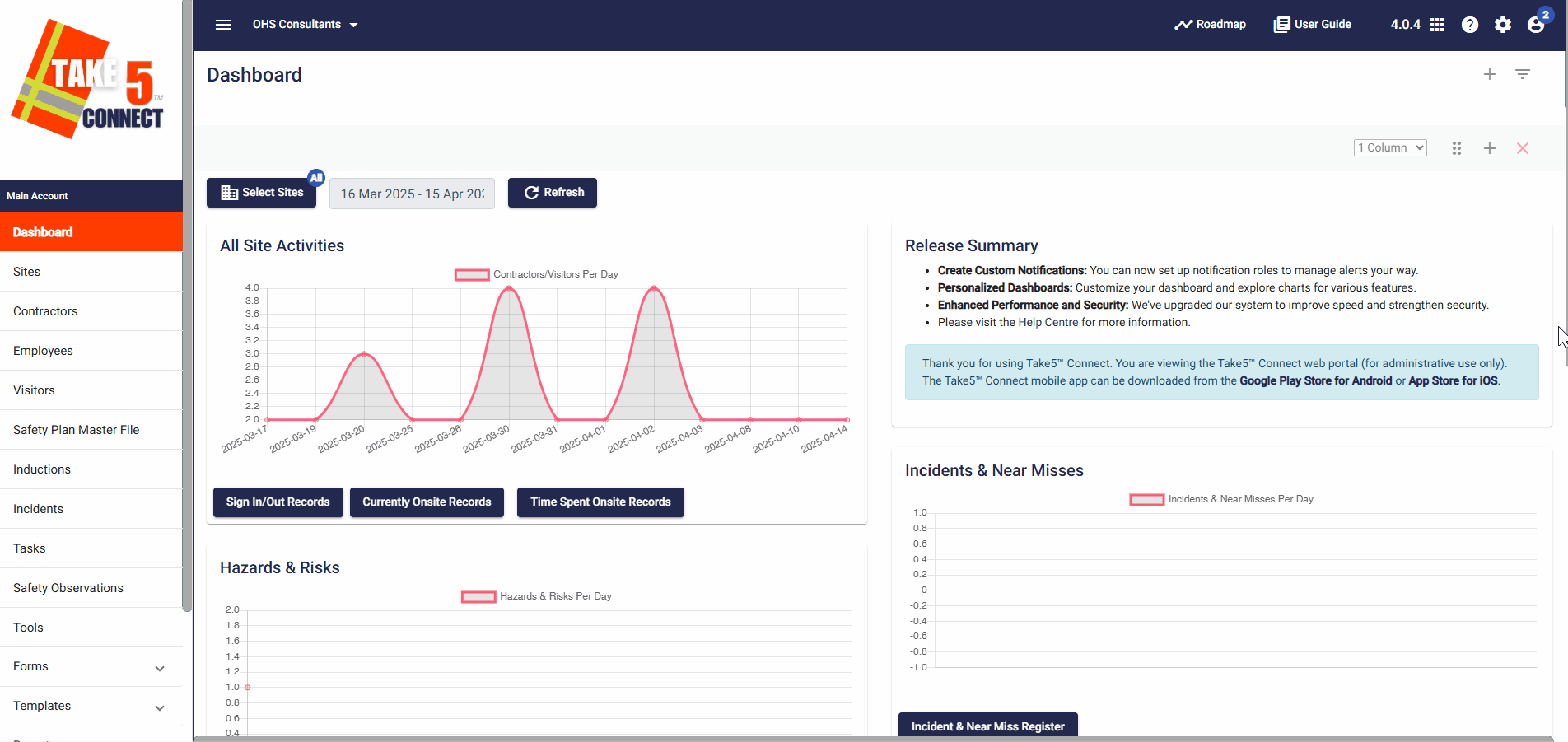Open Visitors in the sidebar
Screen dimensions: 1568x742
coord(91,390)
